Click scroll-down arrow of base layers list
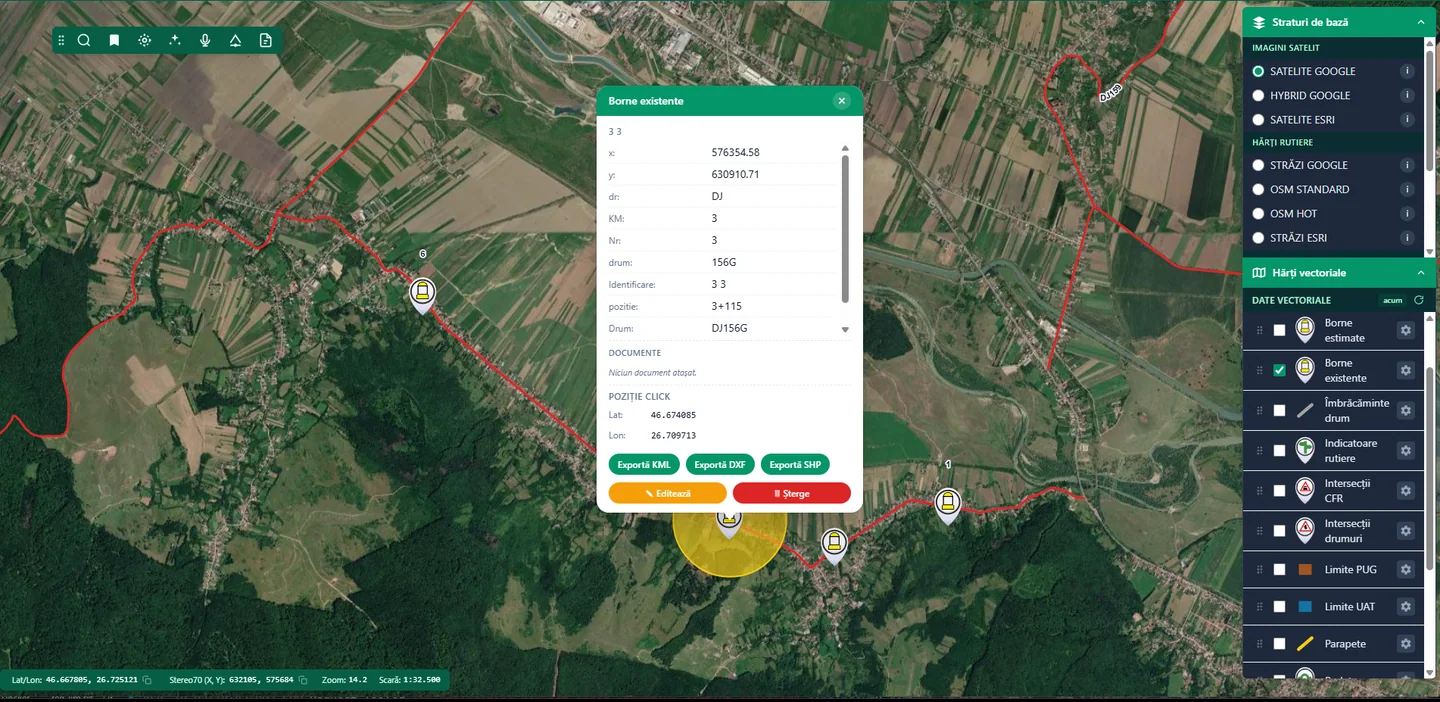This screenshot has height=702, width=1440. [1430, 251]
